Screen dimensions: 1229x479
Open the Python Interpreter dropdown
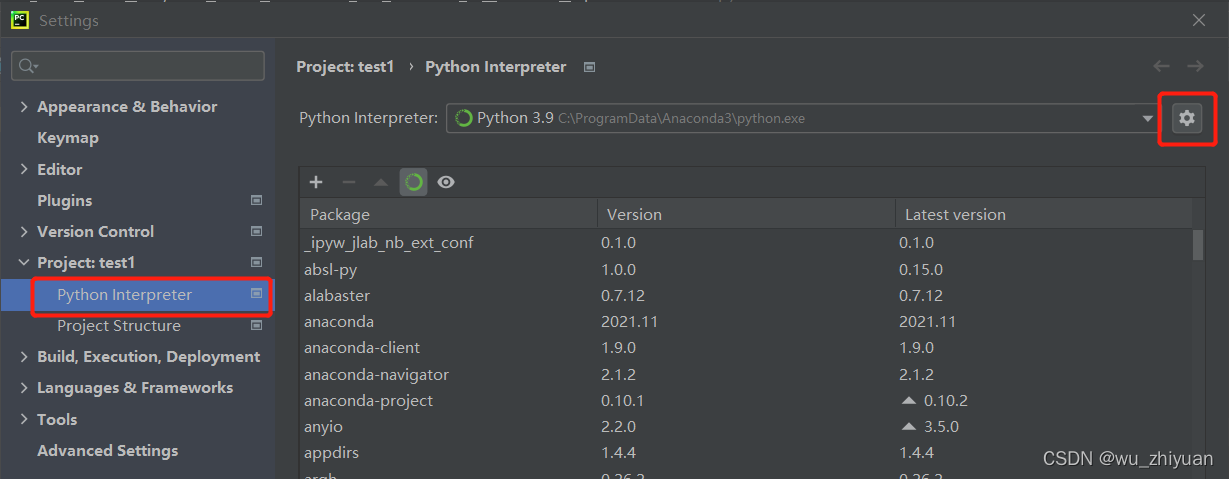point(1147,119)
